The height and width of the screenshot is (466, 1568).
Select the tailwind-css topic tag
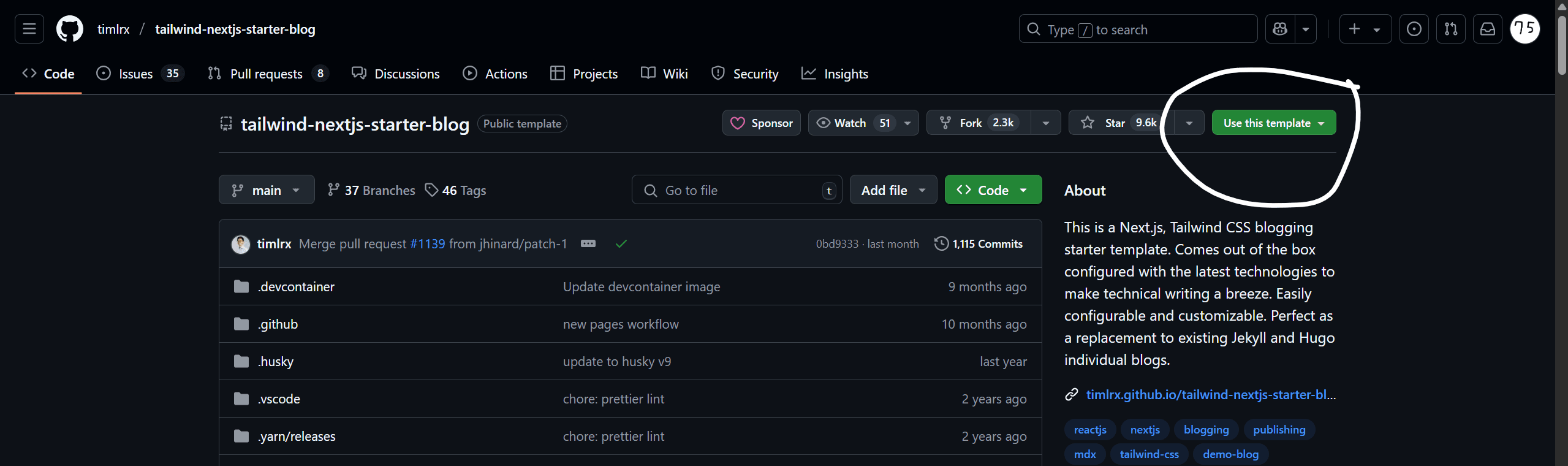[1149, 454]
